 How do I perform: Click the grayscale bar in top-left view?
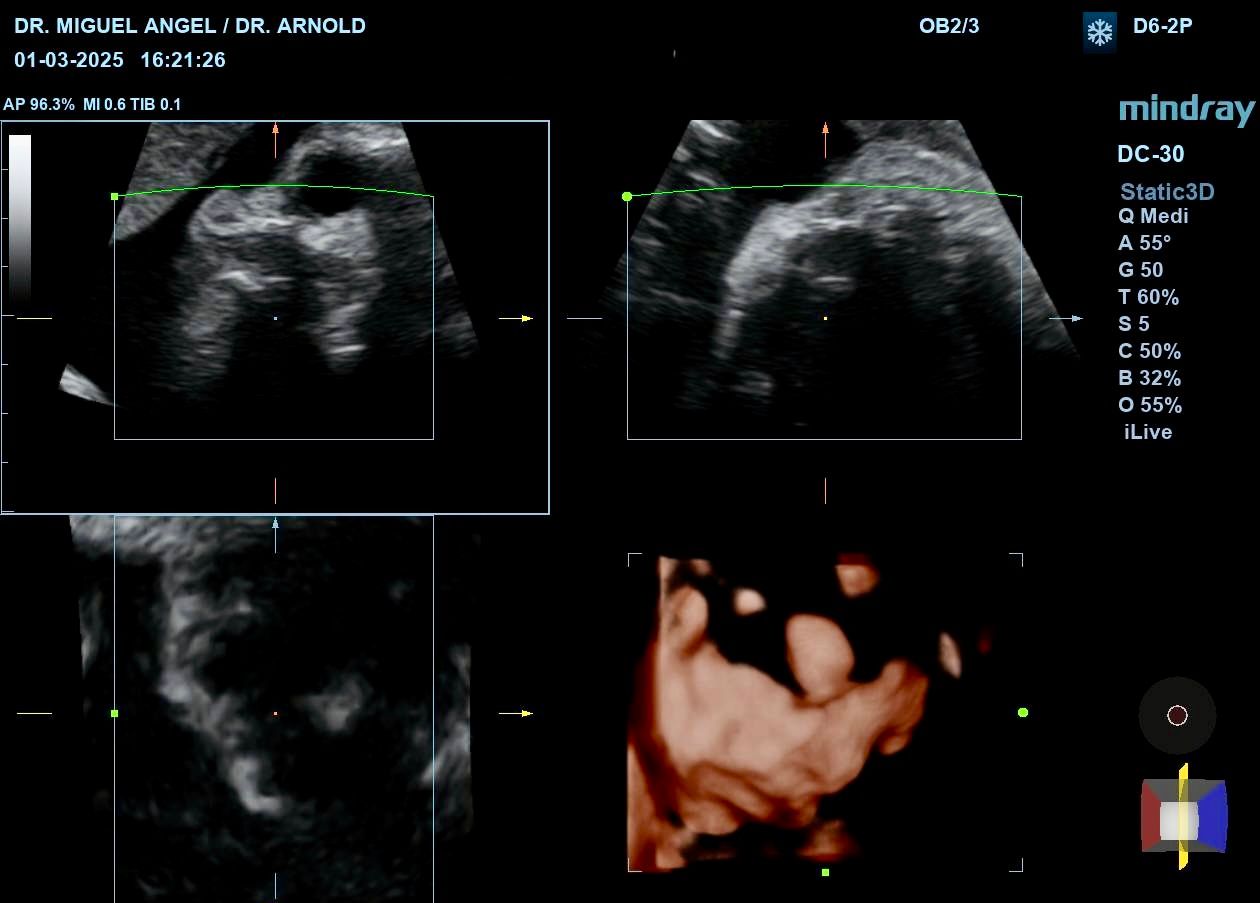(20, 218)
